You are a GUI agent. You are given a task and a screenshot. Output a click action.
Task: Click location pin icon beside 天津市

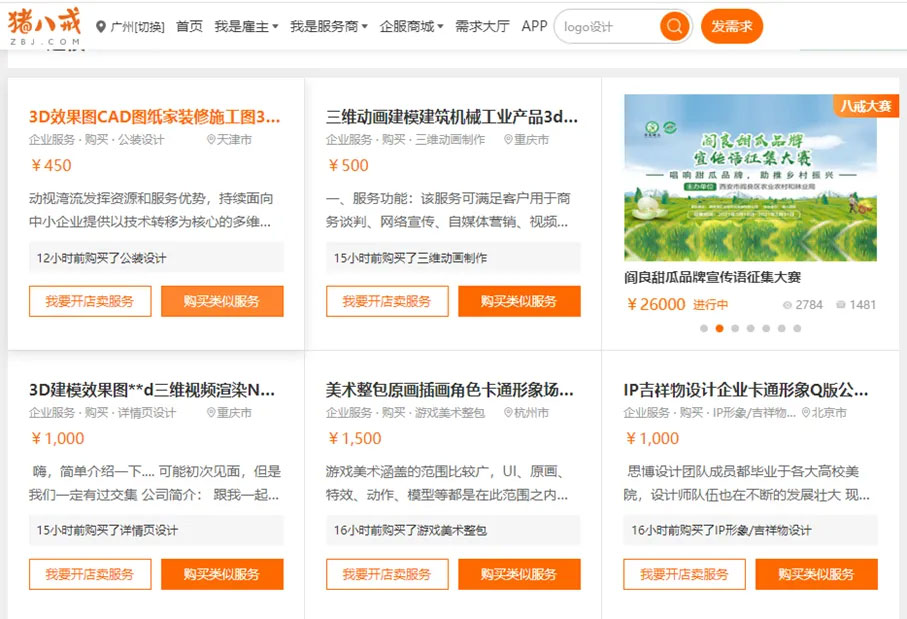(x=211, y=140)
